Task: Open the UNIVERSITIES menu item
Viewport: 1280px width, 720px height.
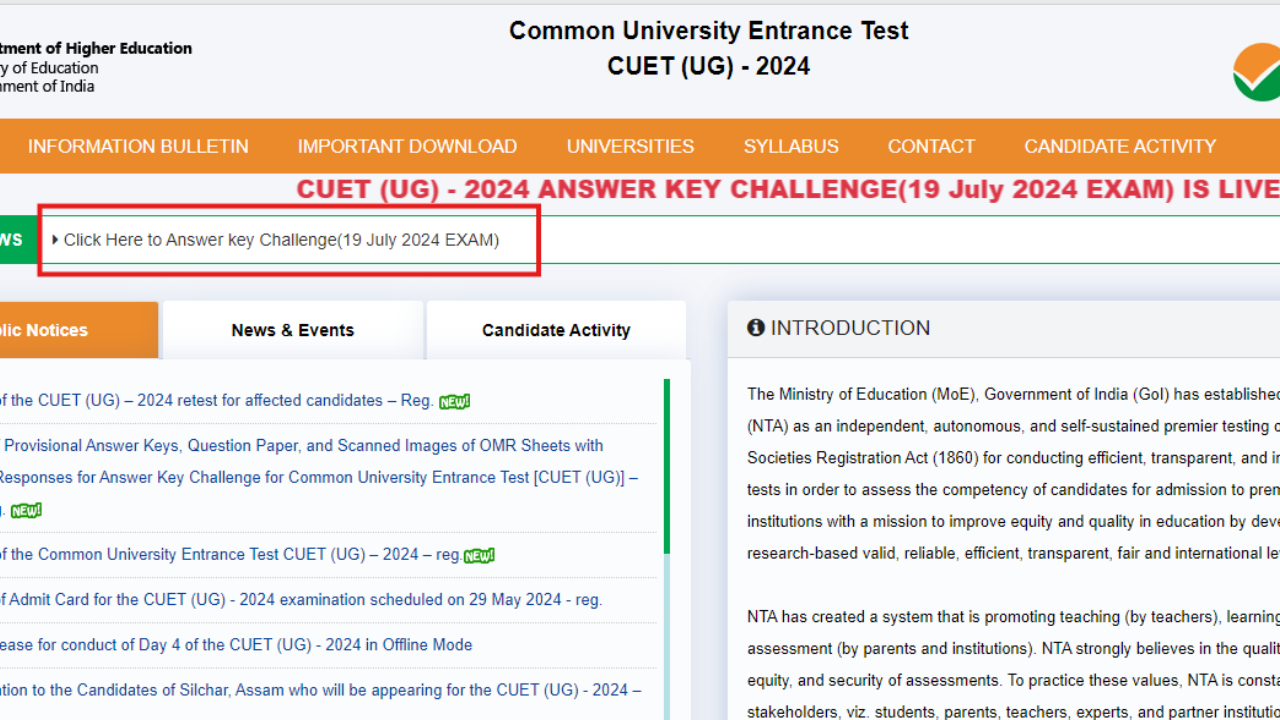Action: pyautogui.click(x=630, y=146)
